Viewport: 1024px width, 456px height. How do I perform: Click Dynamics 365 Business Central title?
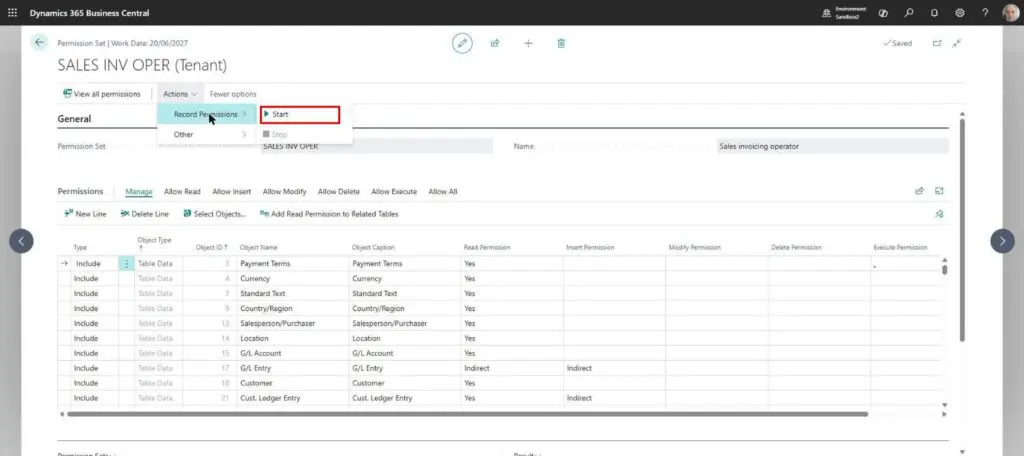89,13
